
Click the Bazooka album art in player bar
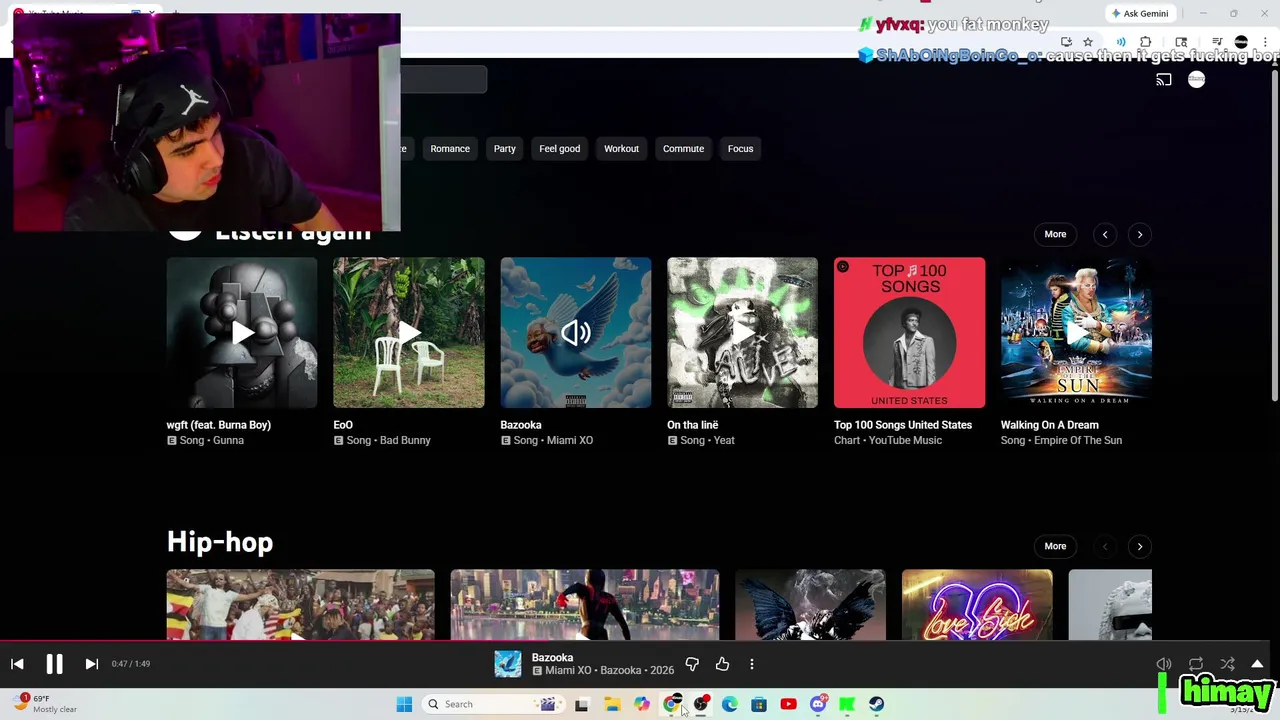click(508, 664)
